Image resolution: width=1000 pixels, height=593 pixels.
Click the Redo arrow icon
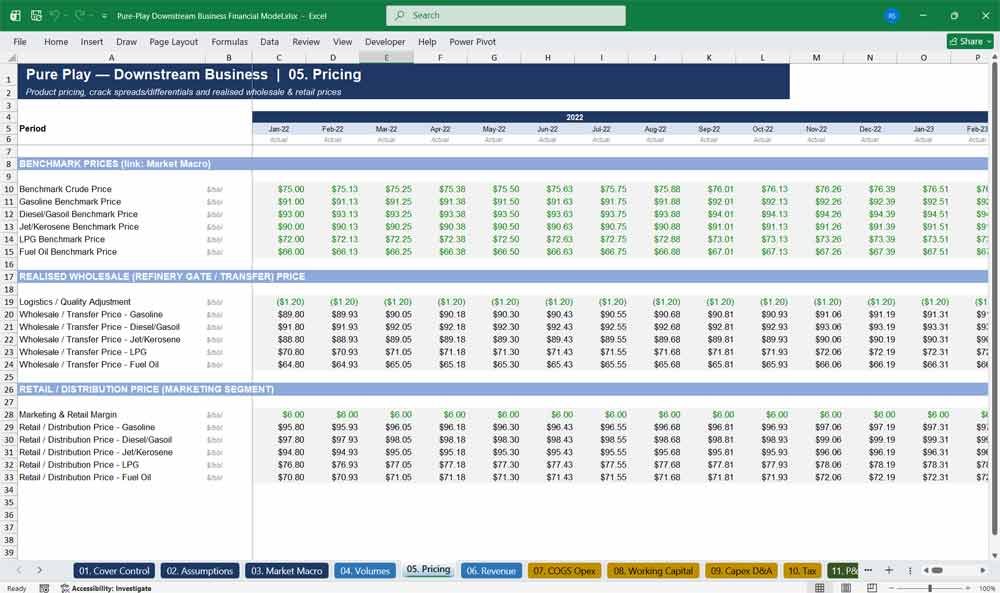pyautogui.click(x=80, y=15)
